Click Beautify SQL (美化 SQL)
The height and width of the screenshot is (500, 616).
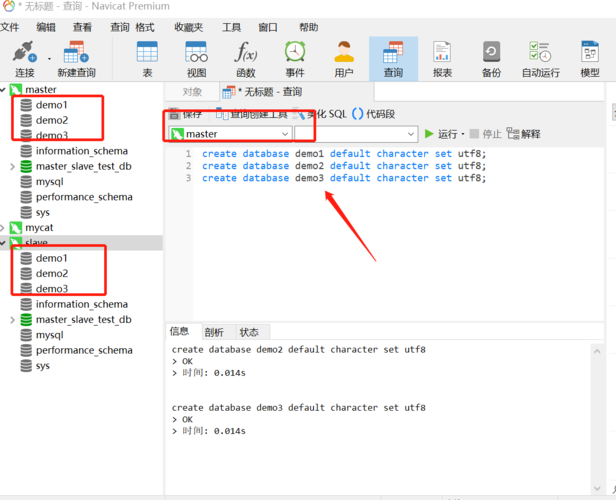[x=321, y=114]
